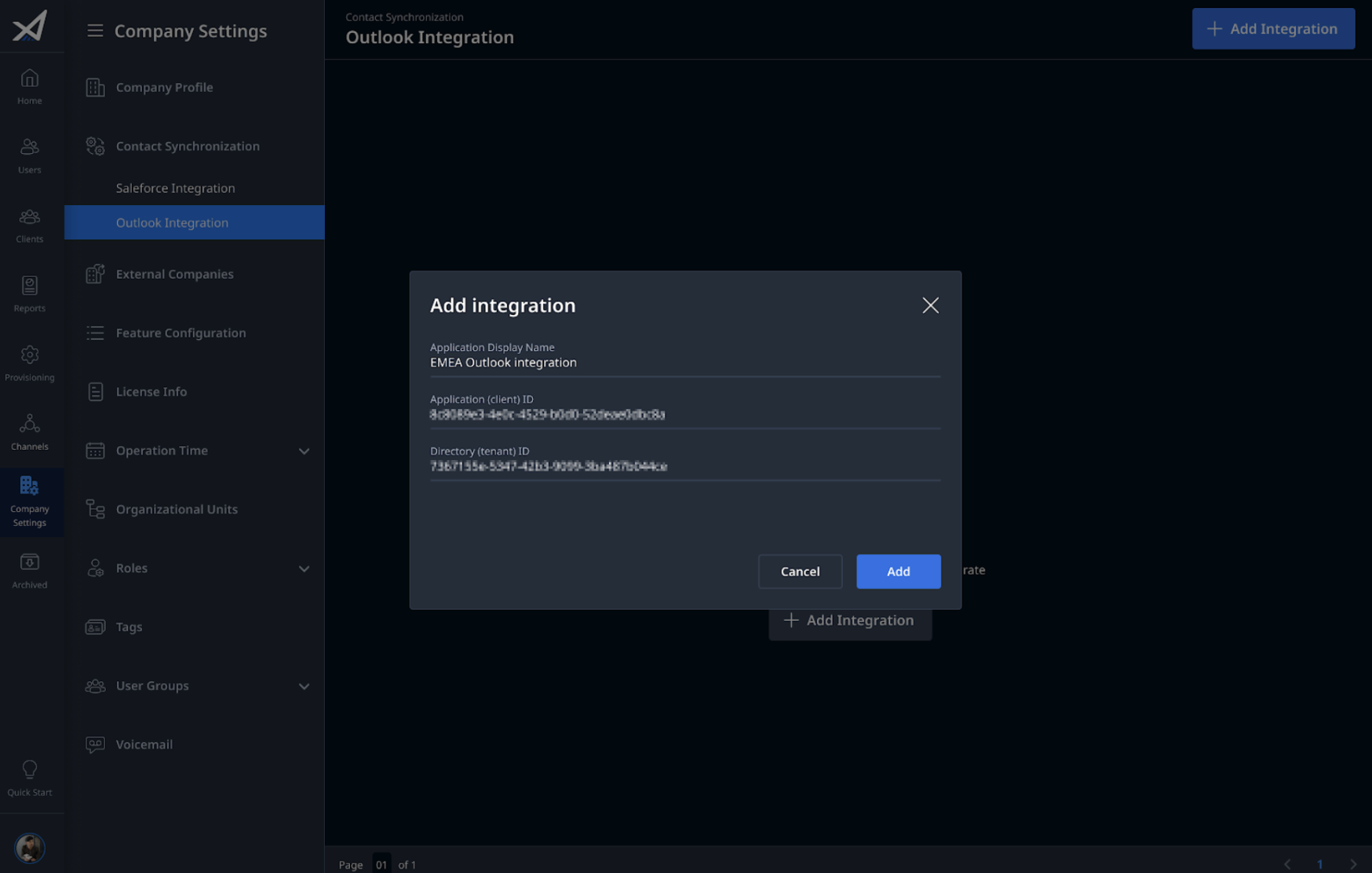Open Provisioning from the left rail
Screen dimensions: 1372x873
[30, 363]
